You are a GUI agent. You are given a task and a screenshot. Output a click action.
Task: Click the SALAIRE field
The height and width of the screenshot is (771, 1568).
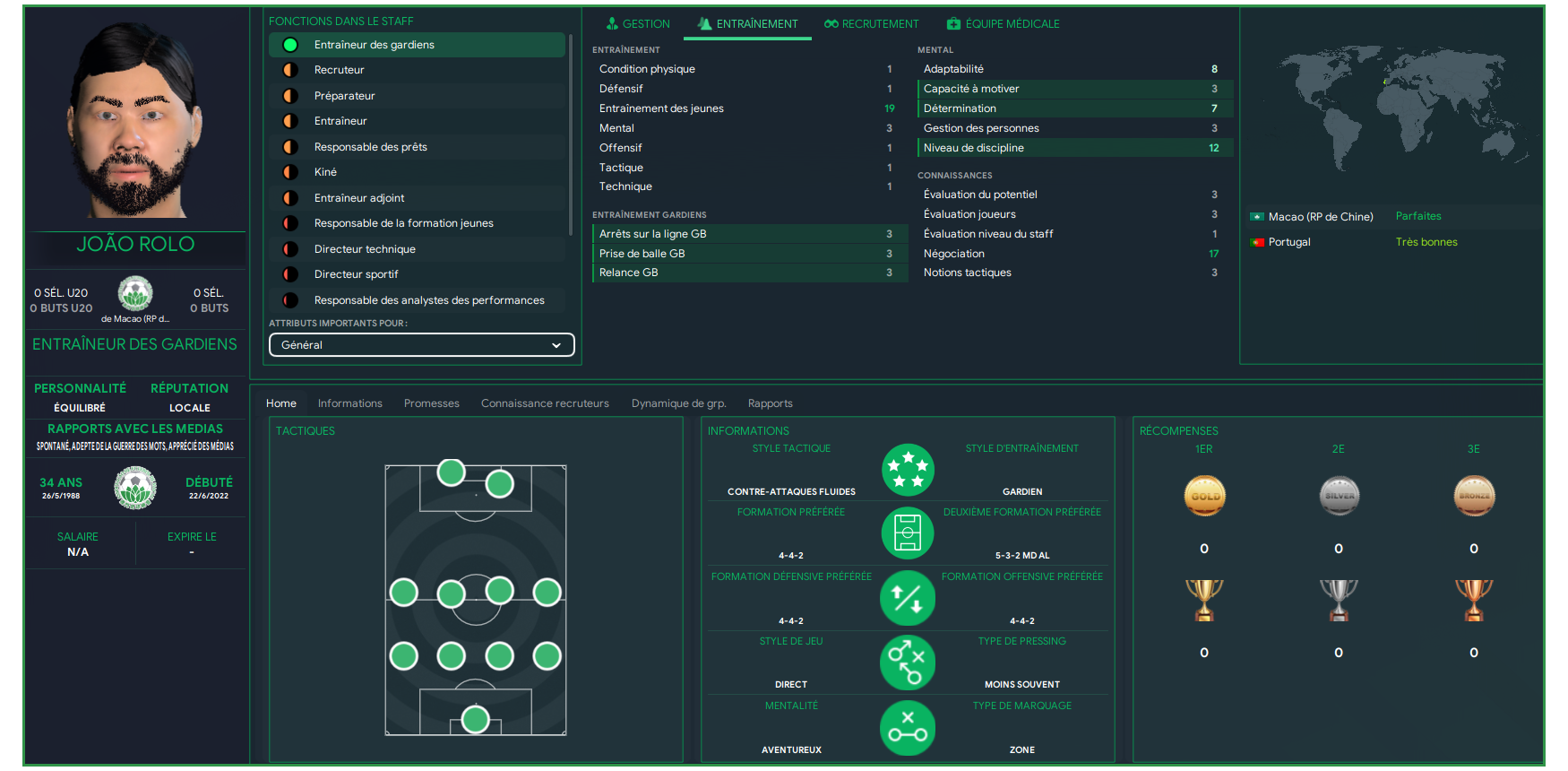tap(78, 544)
